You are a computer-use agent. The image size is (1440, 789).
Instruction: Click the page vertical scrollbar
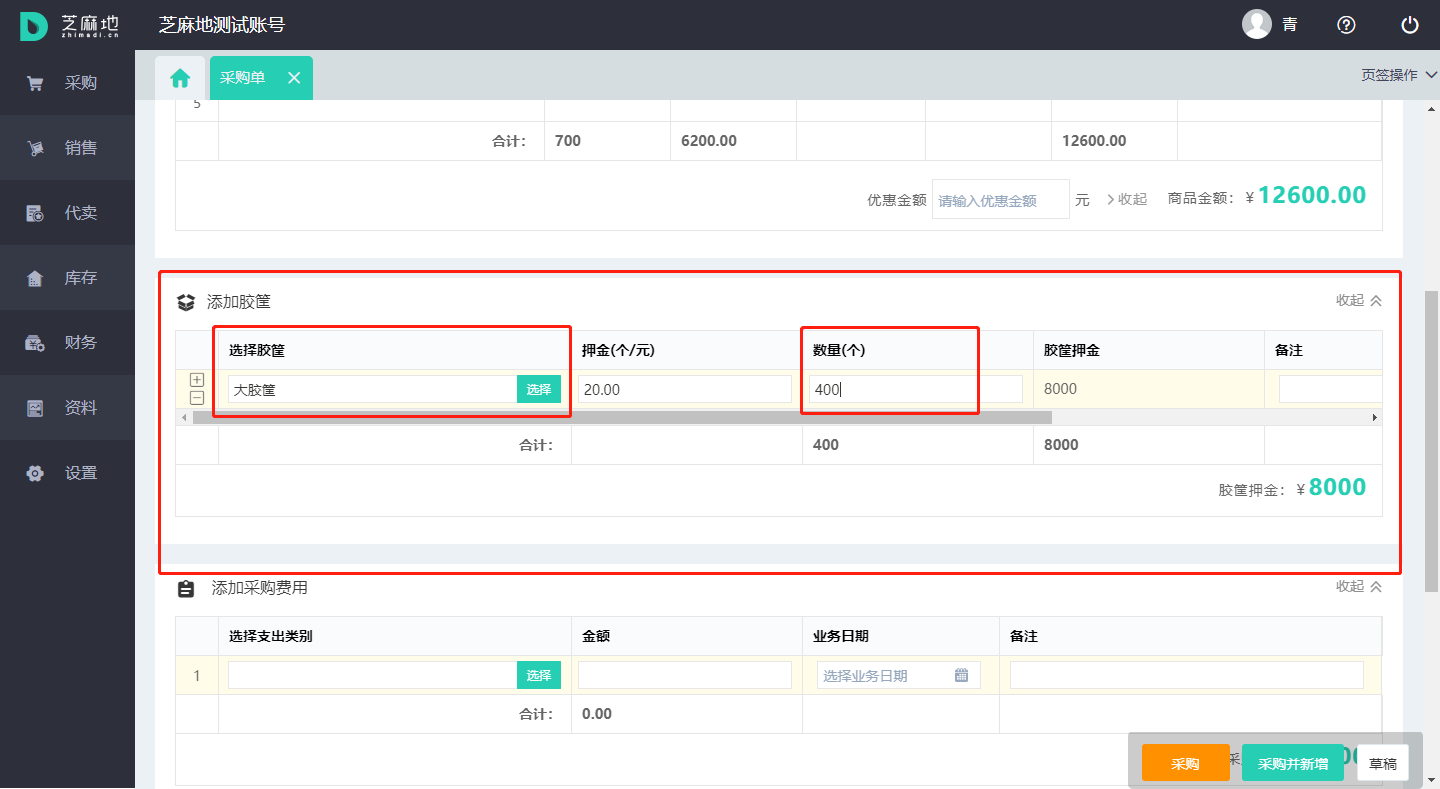coord(1431,440)
